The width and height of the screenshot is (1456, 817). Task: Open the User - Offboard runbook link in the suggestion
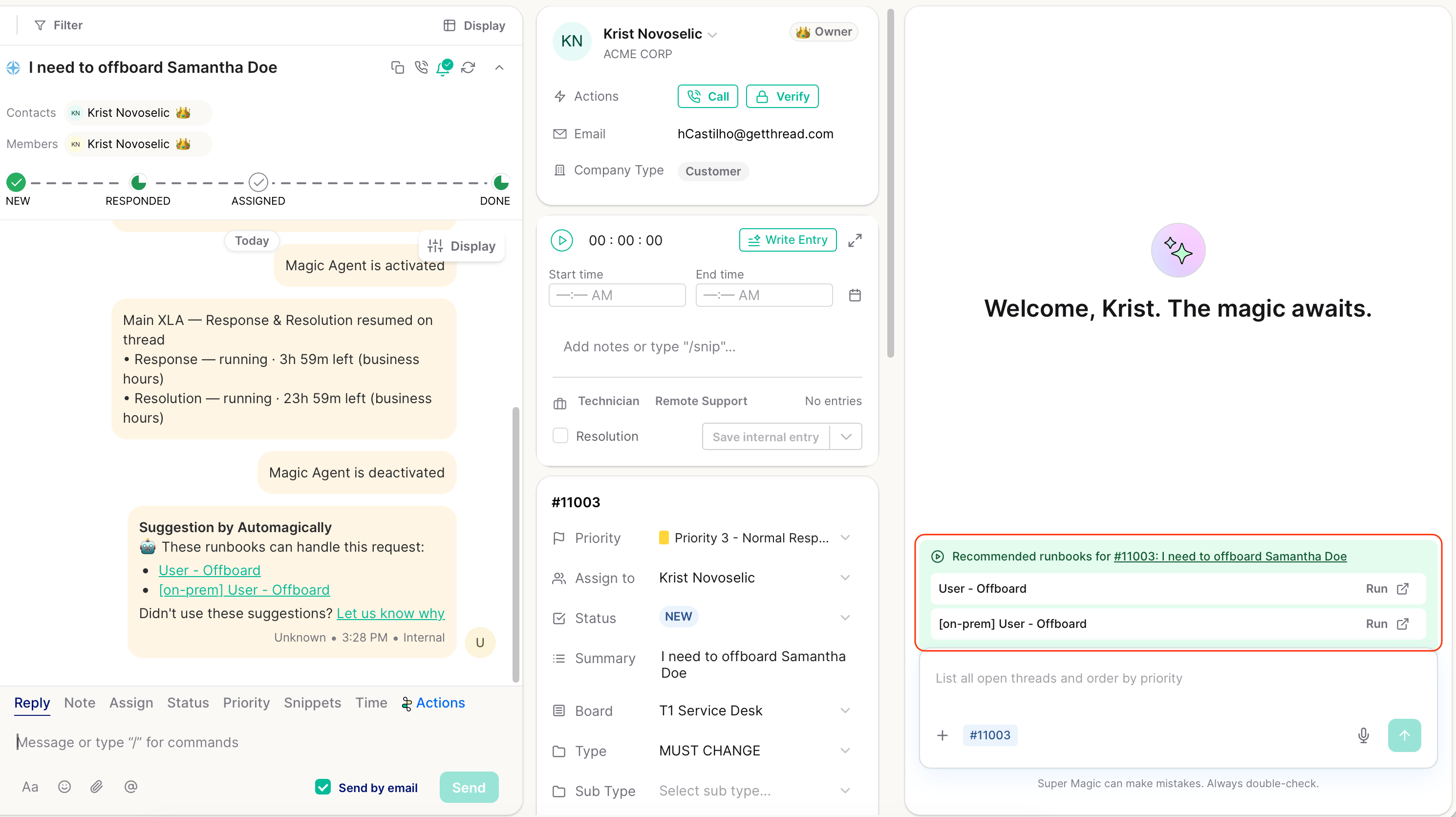point(209,570)
